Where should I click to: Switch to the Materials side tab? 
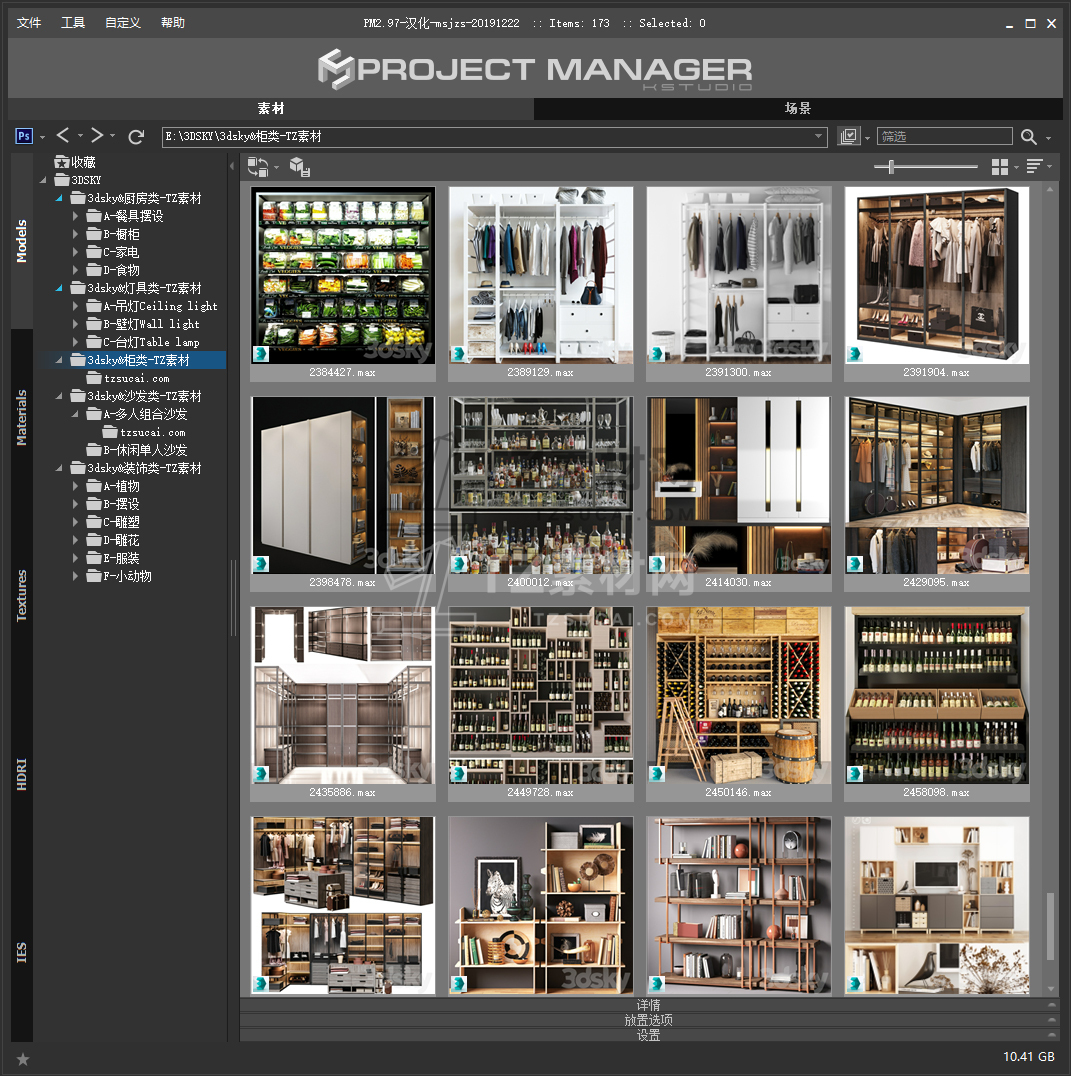(x=22, y=418)
